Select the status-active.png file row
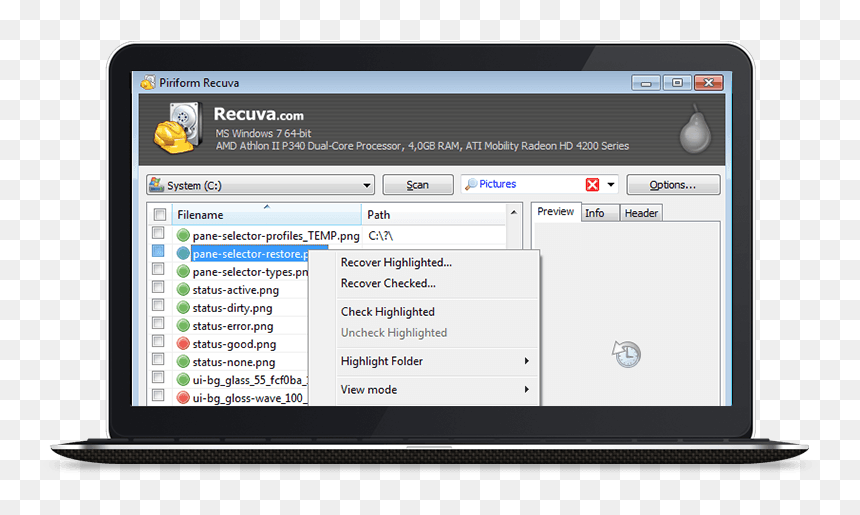The width and height of the screenshot is (860, 515). click(x=235, y=290)
